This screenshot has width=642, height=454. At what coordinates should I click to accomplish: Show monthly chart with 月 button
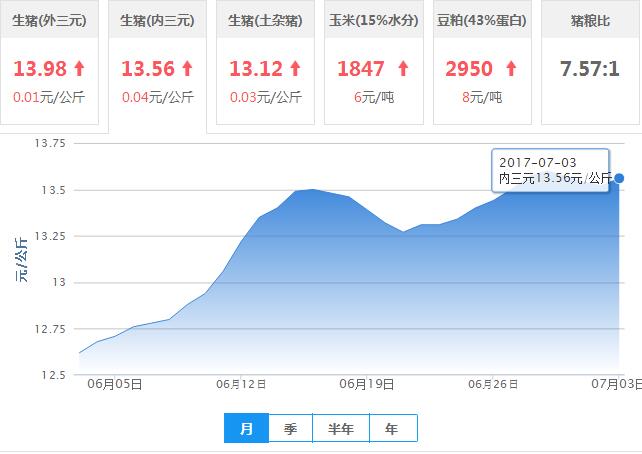coord(246,428)
